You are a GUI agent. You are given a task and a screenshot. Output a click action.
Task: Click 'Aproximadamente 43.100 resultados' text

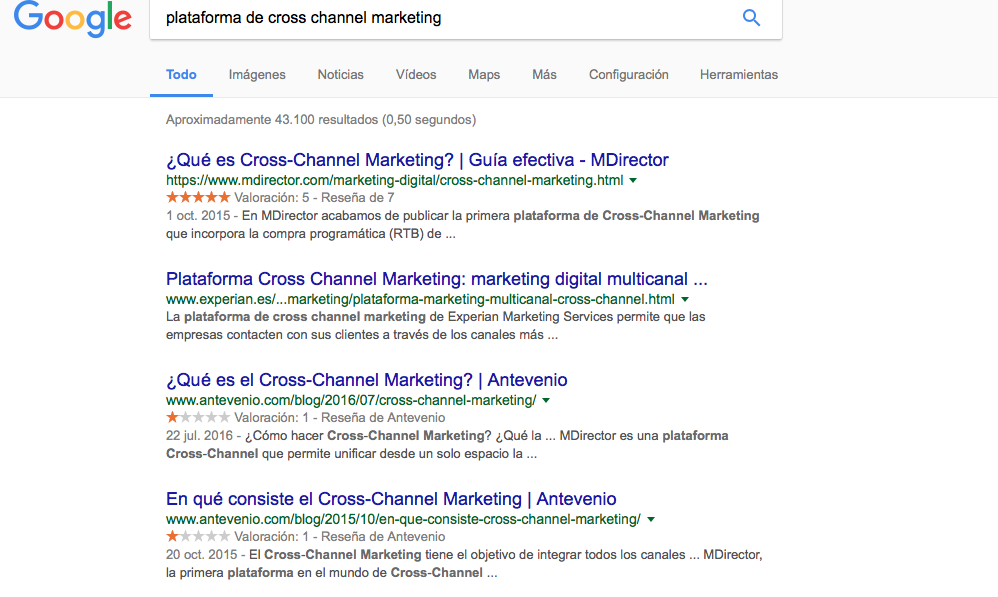272,120
